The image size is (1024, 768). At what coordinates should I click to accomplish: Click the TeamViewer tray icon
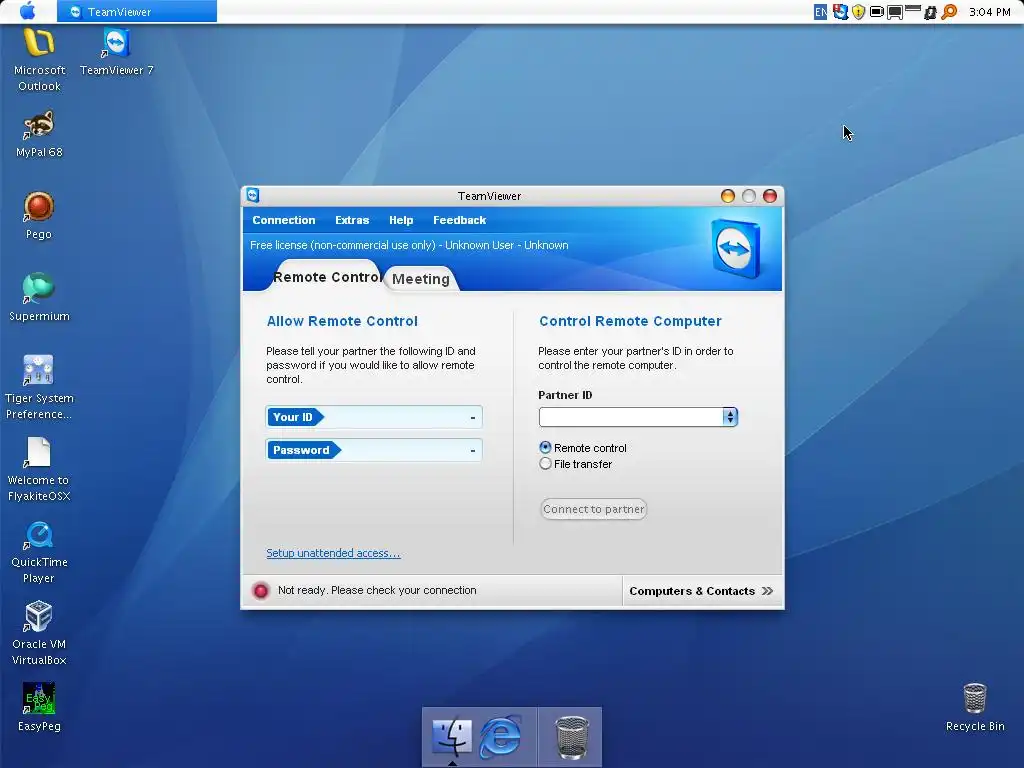pyautogui.click(x=840, y=12)
